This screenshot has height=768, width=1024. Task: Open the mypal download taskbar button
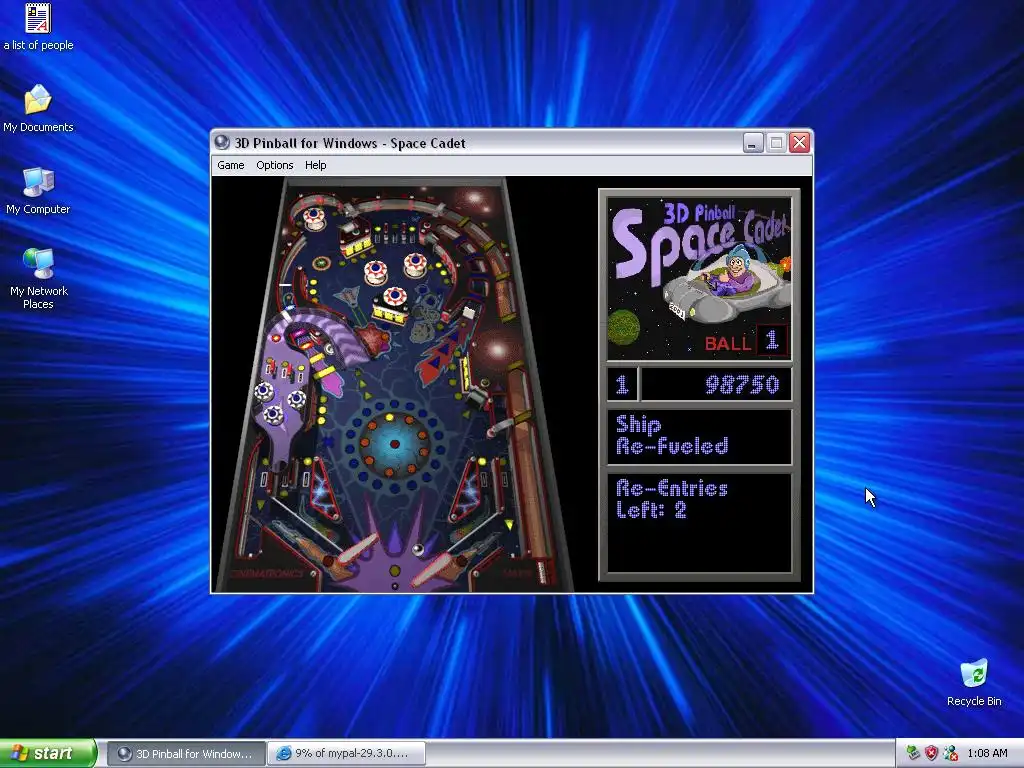pyautogui.click(x=346, y=754)
